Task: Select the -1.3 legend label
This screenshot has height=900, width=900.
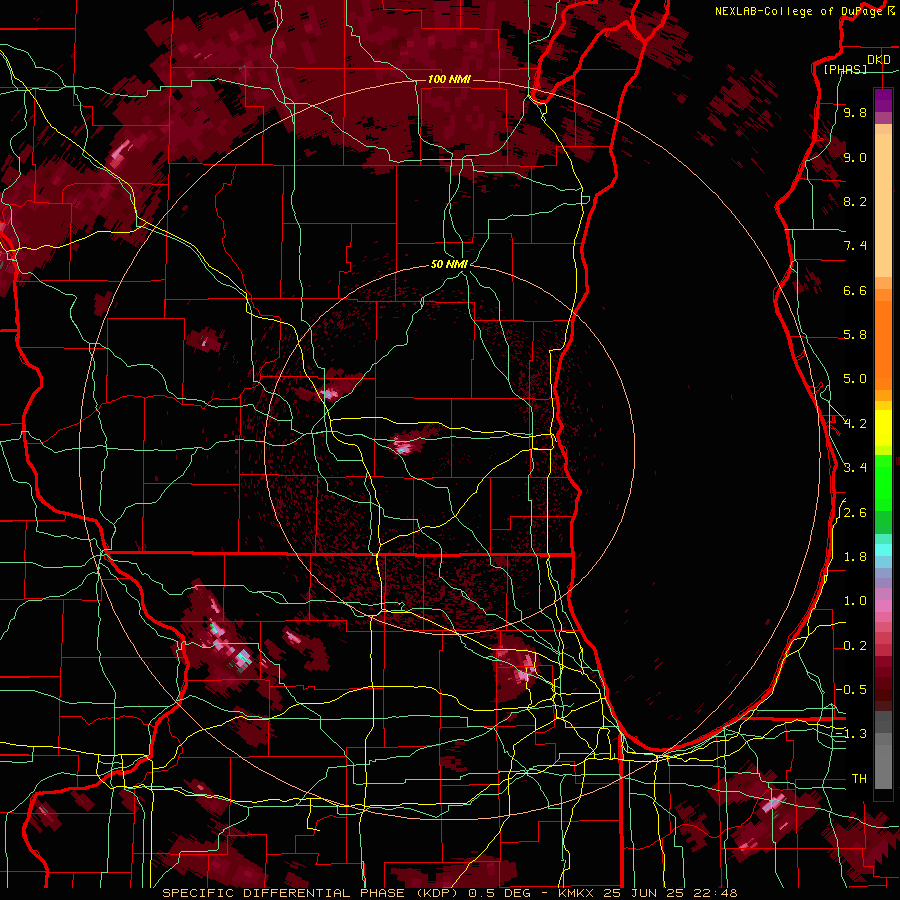Action: click(x=851, y=734)
